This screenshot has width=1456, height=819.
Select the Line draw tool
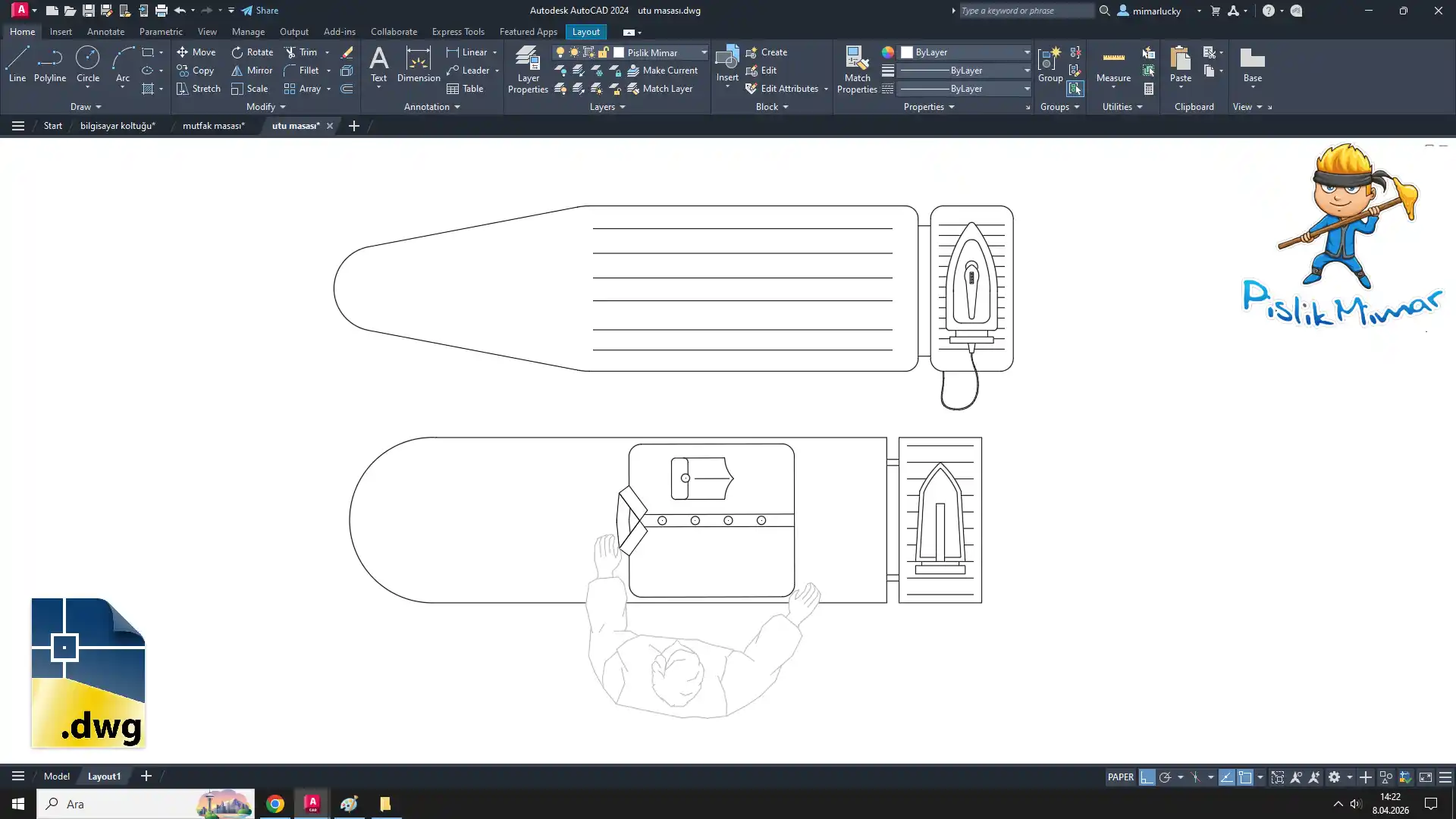(x=17, y=64)
